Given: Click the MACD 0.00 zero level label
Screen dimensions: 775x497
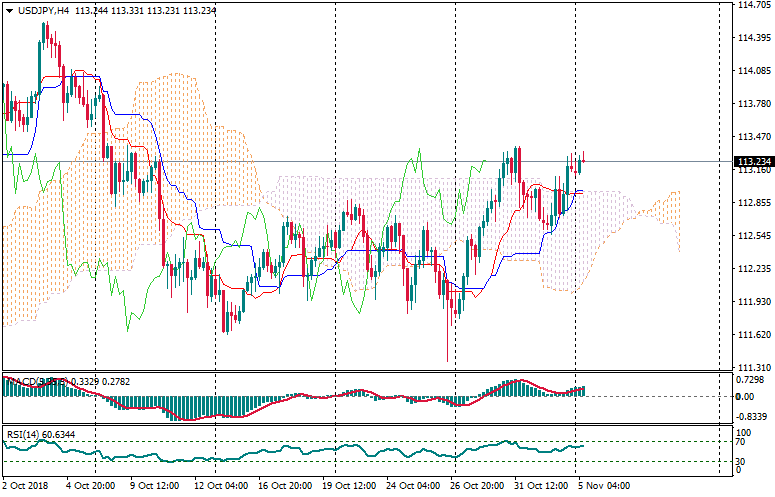Looking at the screenshot, I should click(x=747, y=395).
